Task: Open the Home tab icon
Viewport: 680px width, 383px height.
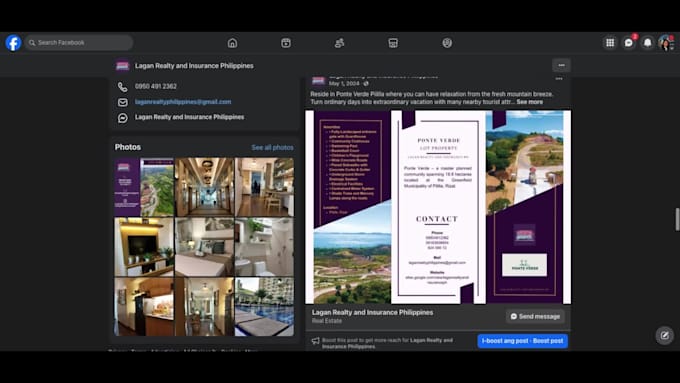Action: point(232,43)
